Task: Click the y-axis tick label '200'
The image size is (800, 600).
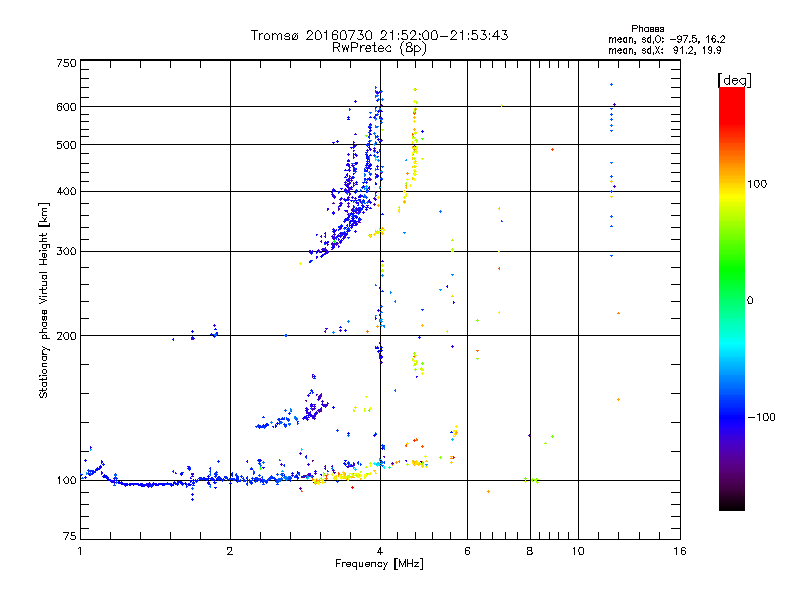Action: (x=66, y=336)
